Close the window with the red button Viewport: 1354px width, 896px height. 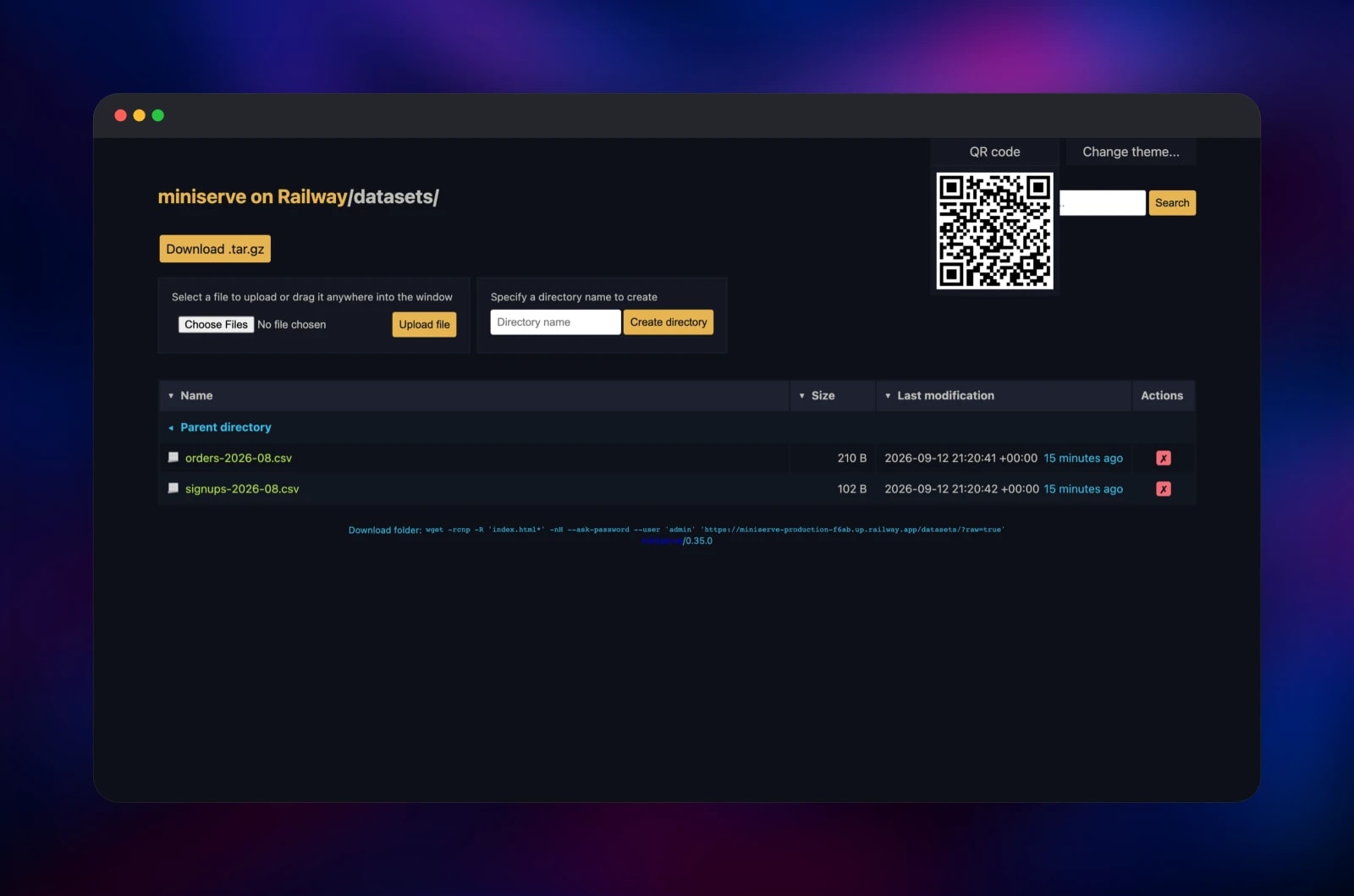tap(120, 115)
